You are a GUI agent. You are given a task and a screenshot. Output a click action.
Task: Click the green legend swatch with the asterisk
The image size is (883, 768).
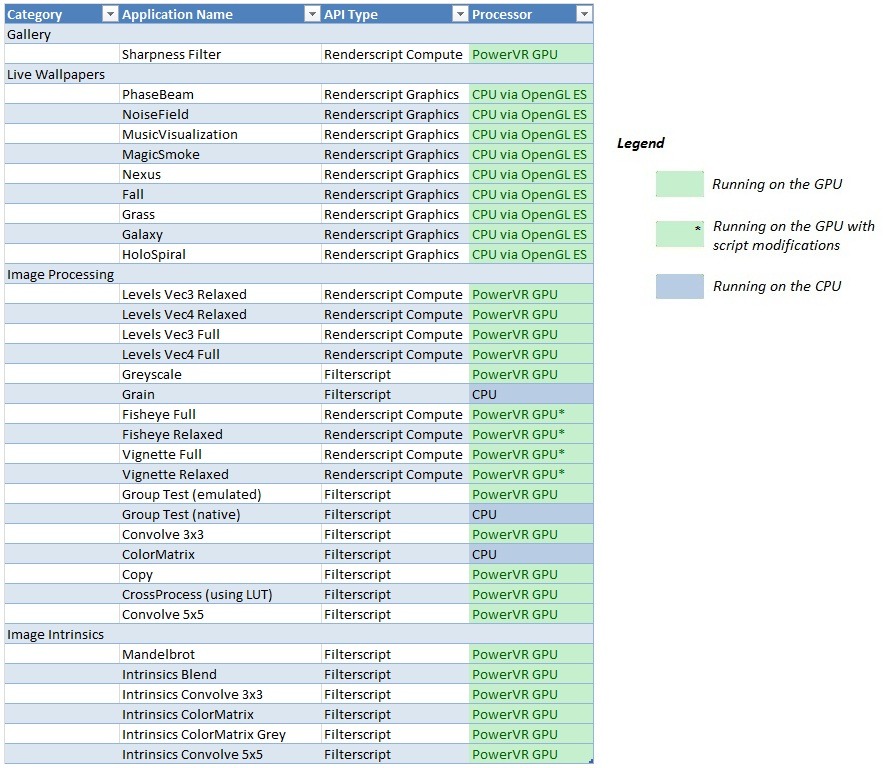click(679, 234)
